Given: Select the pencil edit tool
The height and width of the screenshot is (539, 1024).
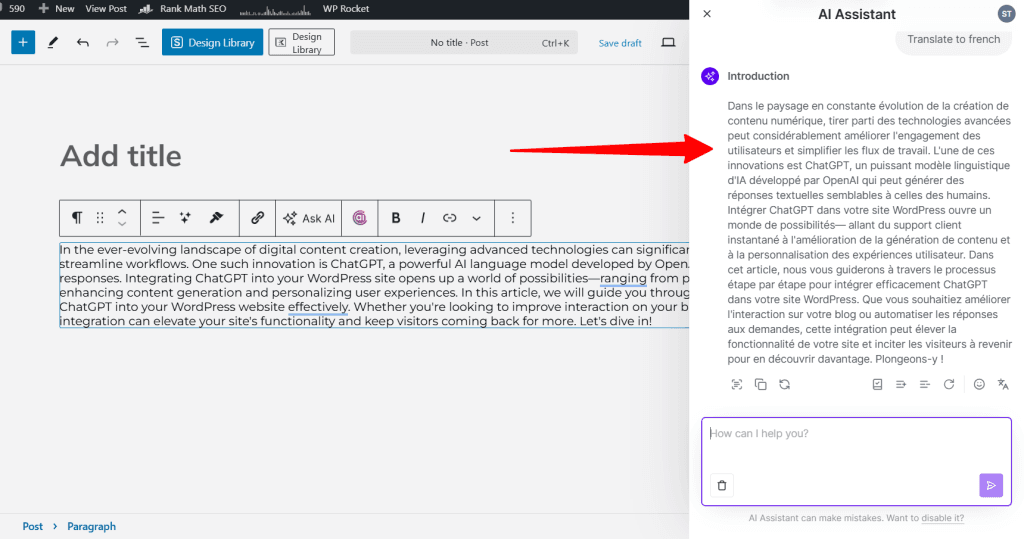Looking at the screenshot, I should coord(53,42).
